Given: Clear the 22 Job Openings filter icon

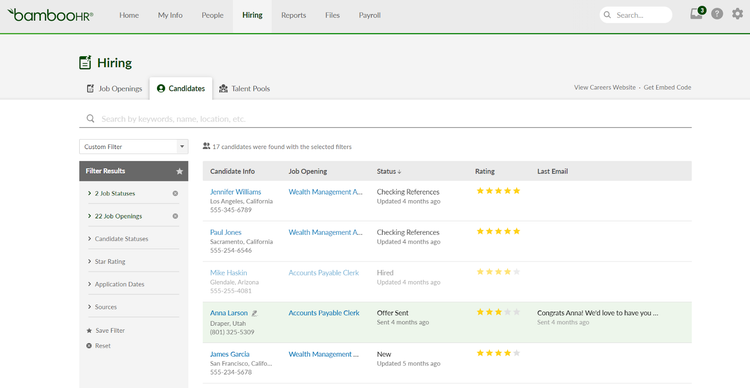Looking at the screenshot, I should (175, 216).
